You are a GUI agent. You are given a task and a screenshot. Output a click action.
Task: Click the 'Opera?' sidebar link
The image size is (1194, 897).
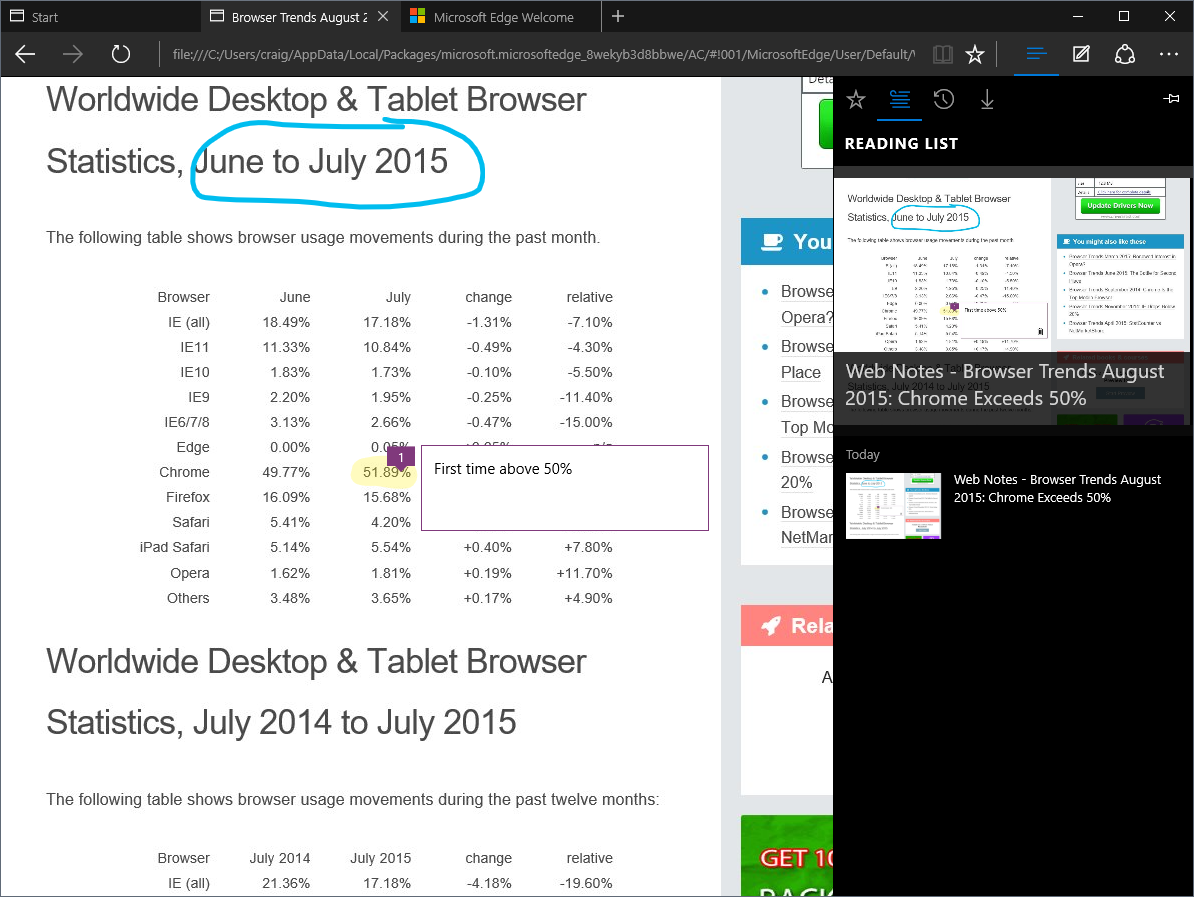tap(806, 318)
